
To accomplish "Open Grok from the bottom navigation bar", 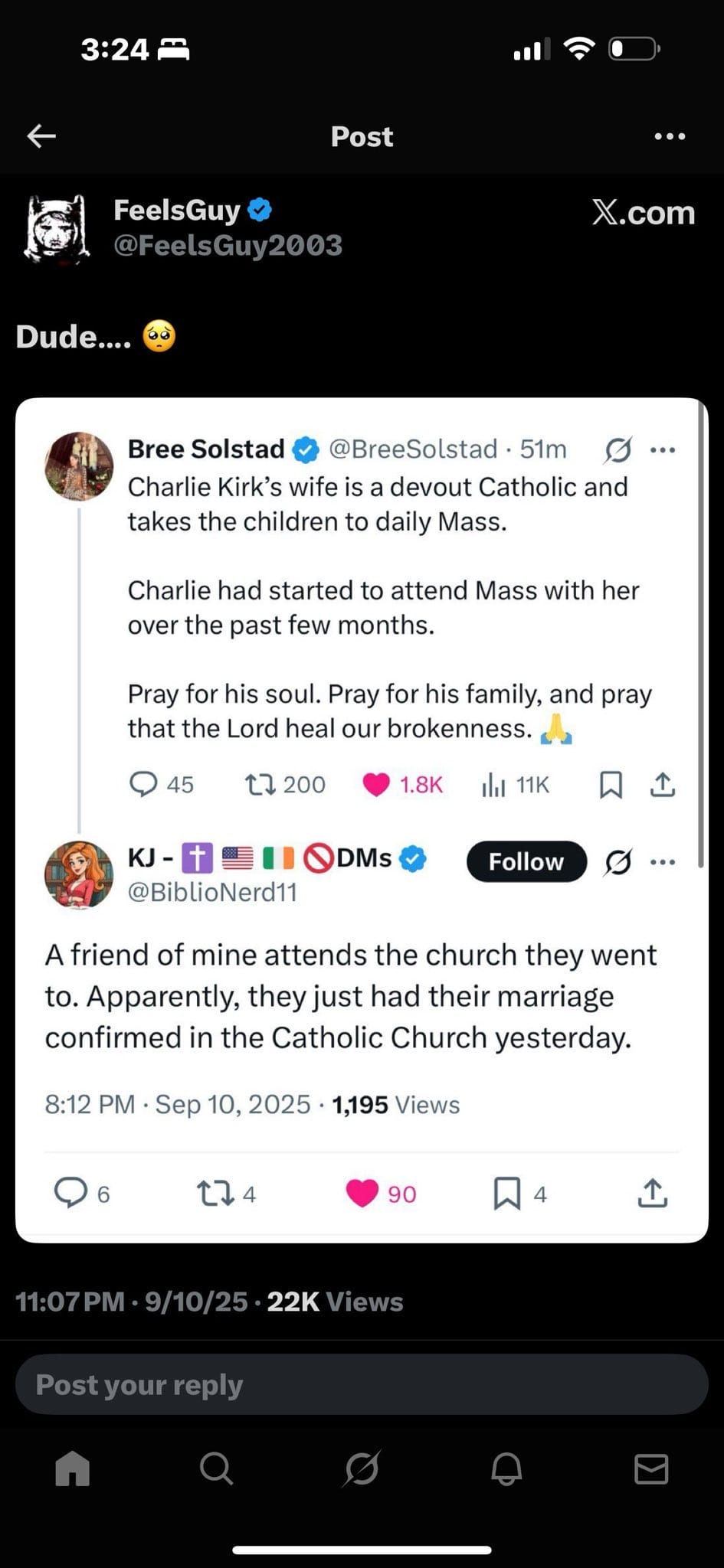I will [362, 1469].
